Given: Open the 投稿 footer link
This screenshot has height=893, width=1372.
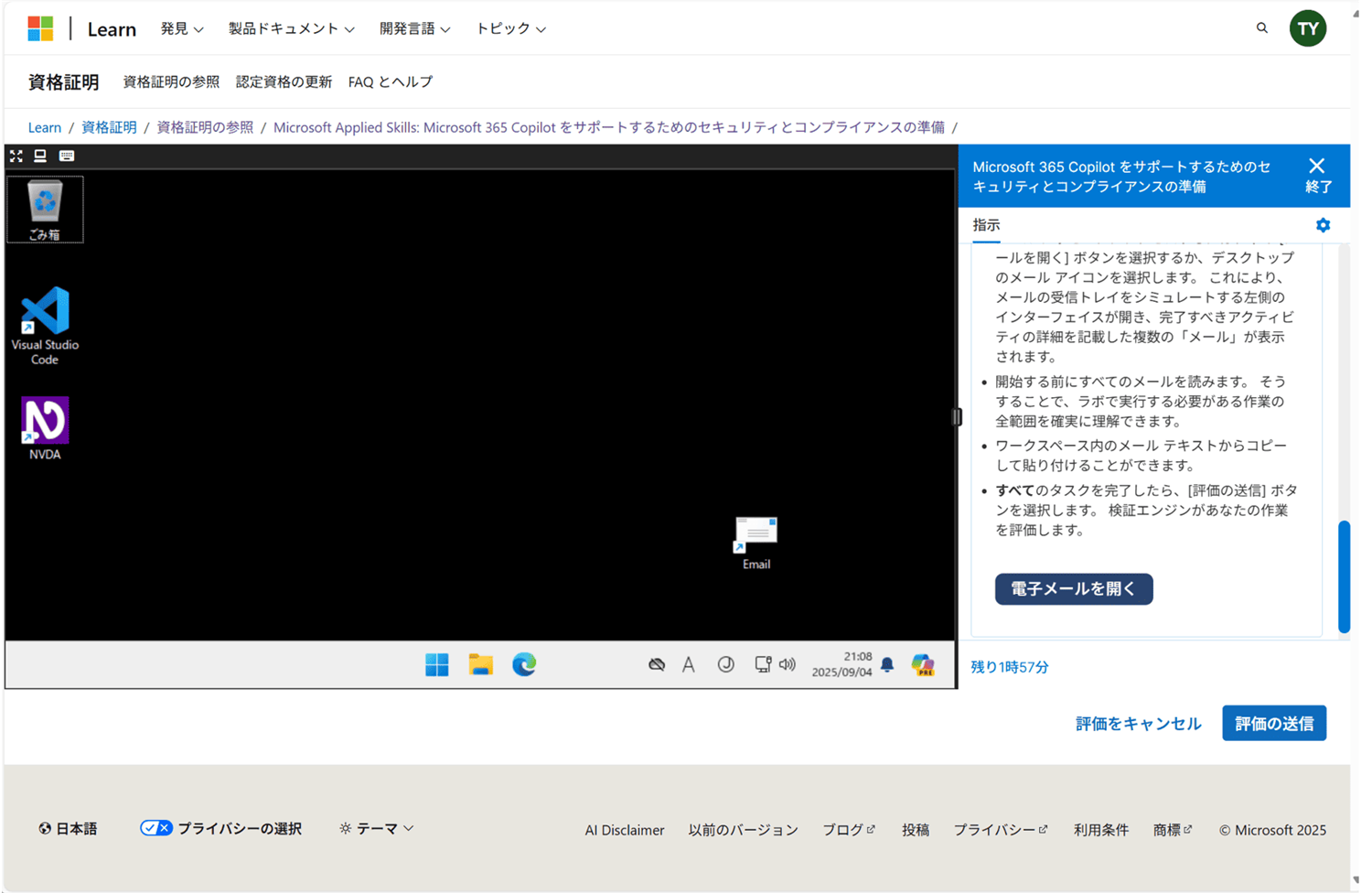Looking at the screenshot, I should [x=916, y=830].
